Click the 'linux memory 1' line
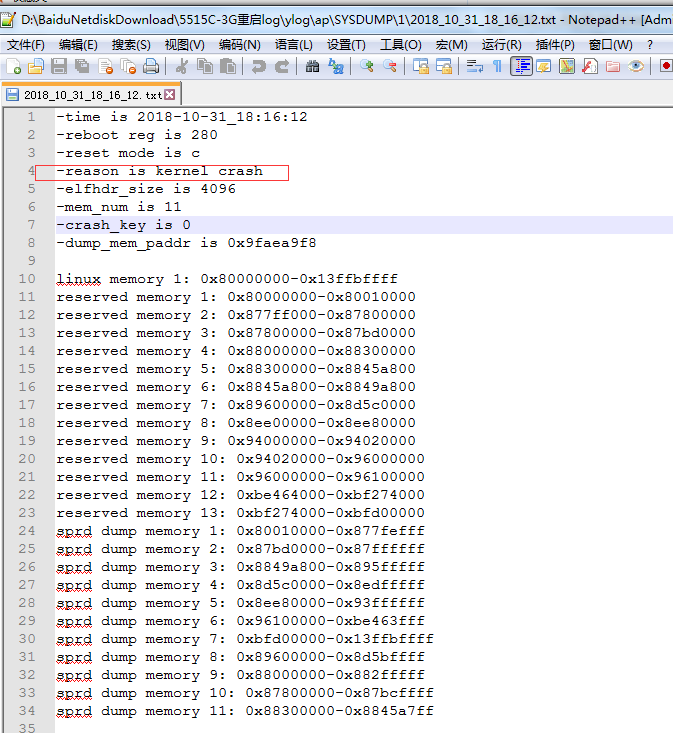The image size is (673, 733). pos(227,279)
